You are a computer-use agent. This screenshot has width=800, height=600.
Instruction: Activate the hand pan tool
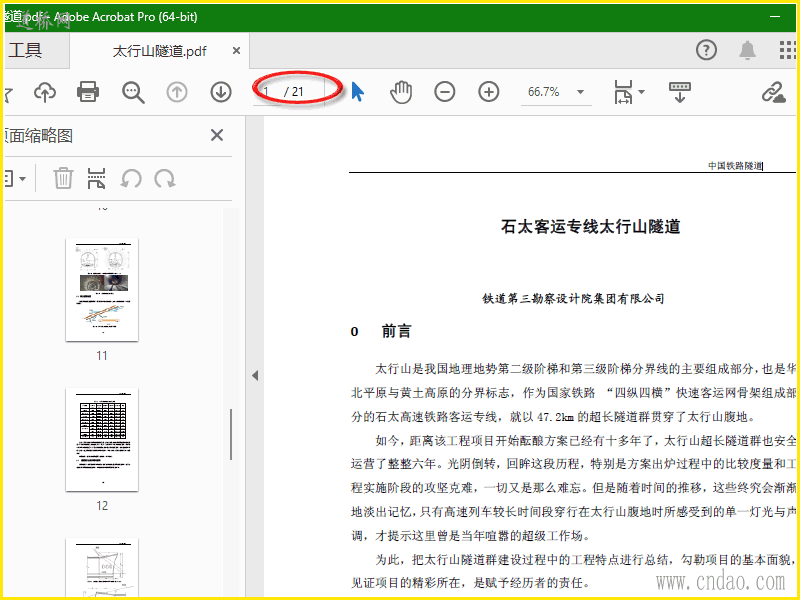401,92
